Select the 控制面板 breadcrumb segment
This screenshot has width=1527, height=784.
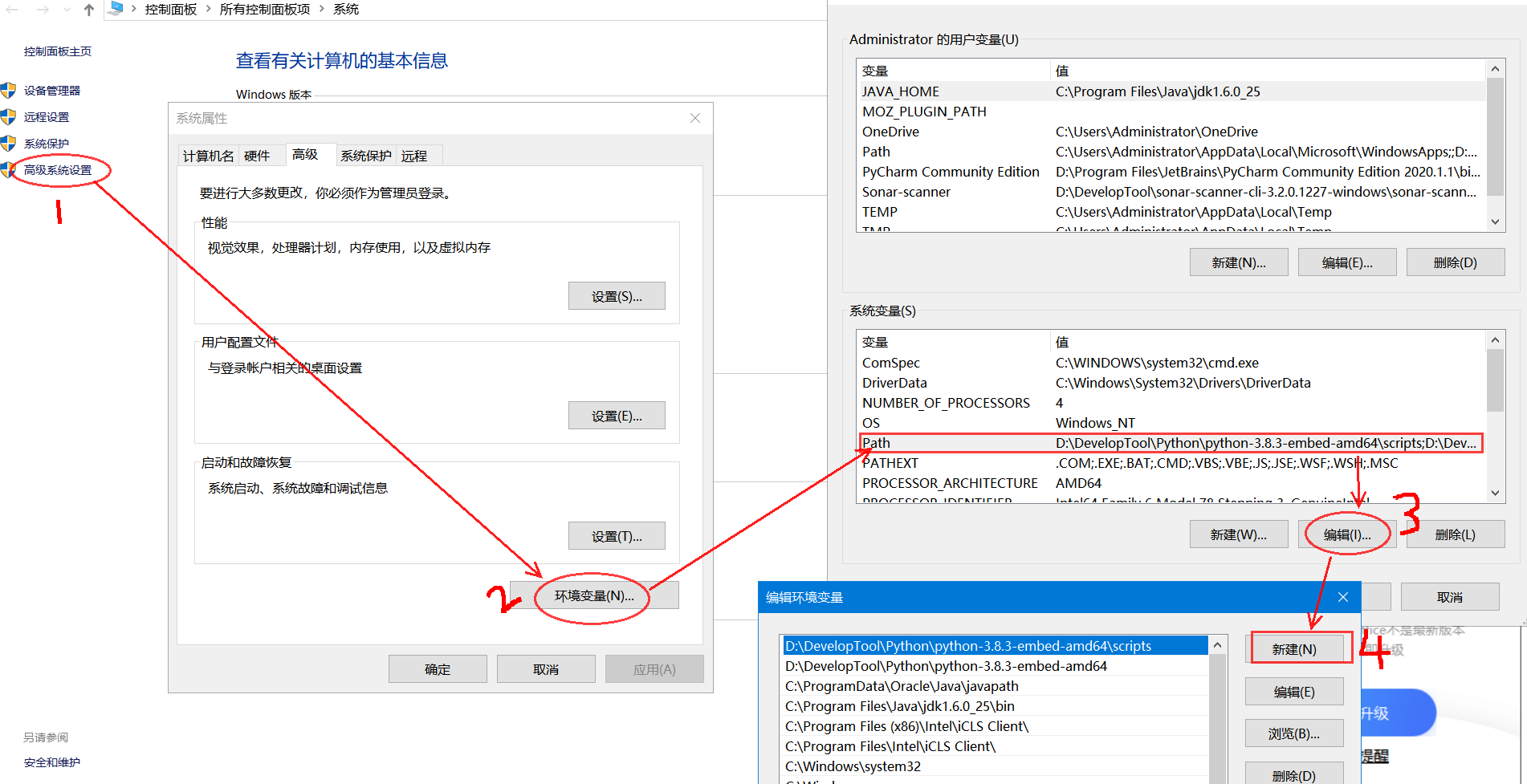click(171, 9)
